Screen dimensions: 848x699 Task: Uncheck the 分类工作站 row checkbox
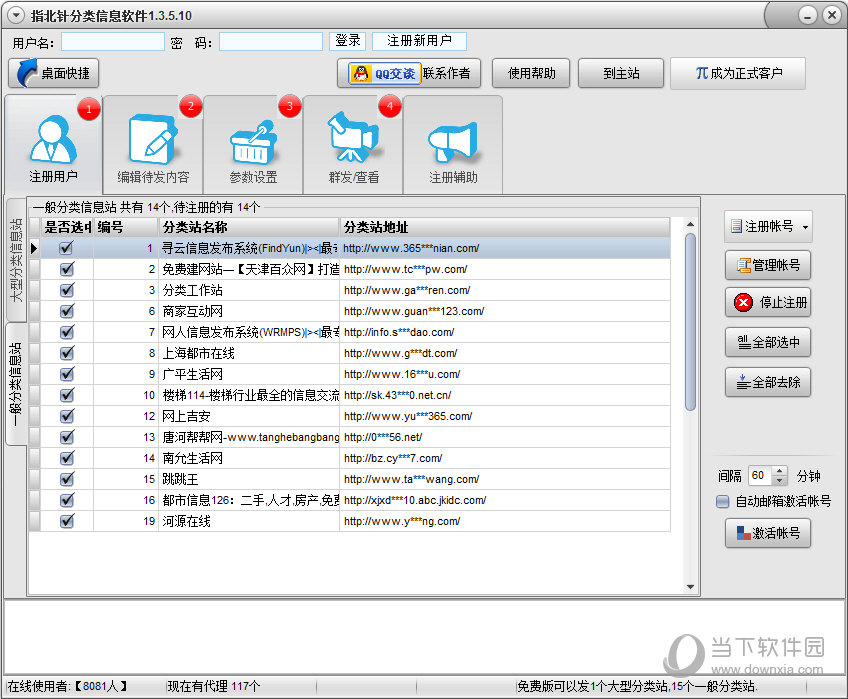point(67,290)
